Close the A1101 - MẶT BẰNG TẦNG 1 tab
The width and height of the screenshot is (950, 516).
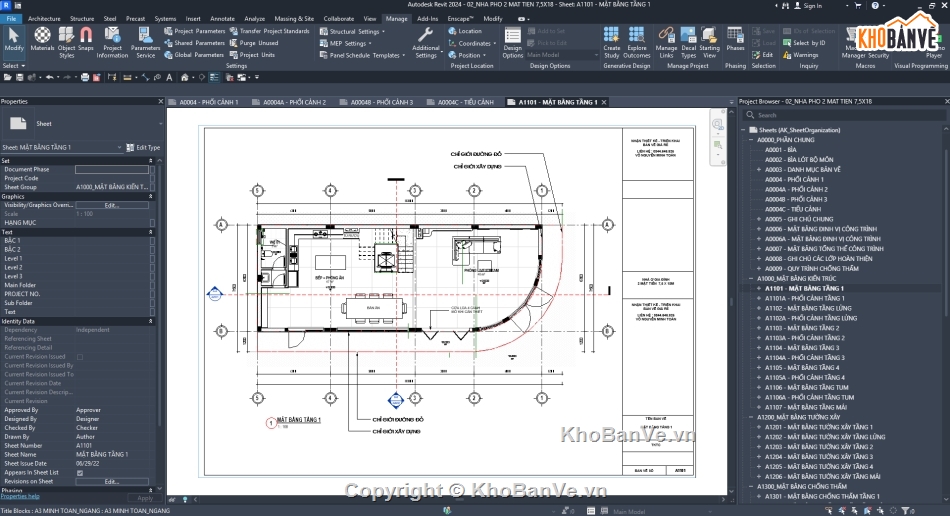point(604,102)
